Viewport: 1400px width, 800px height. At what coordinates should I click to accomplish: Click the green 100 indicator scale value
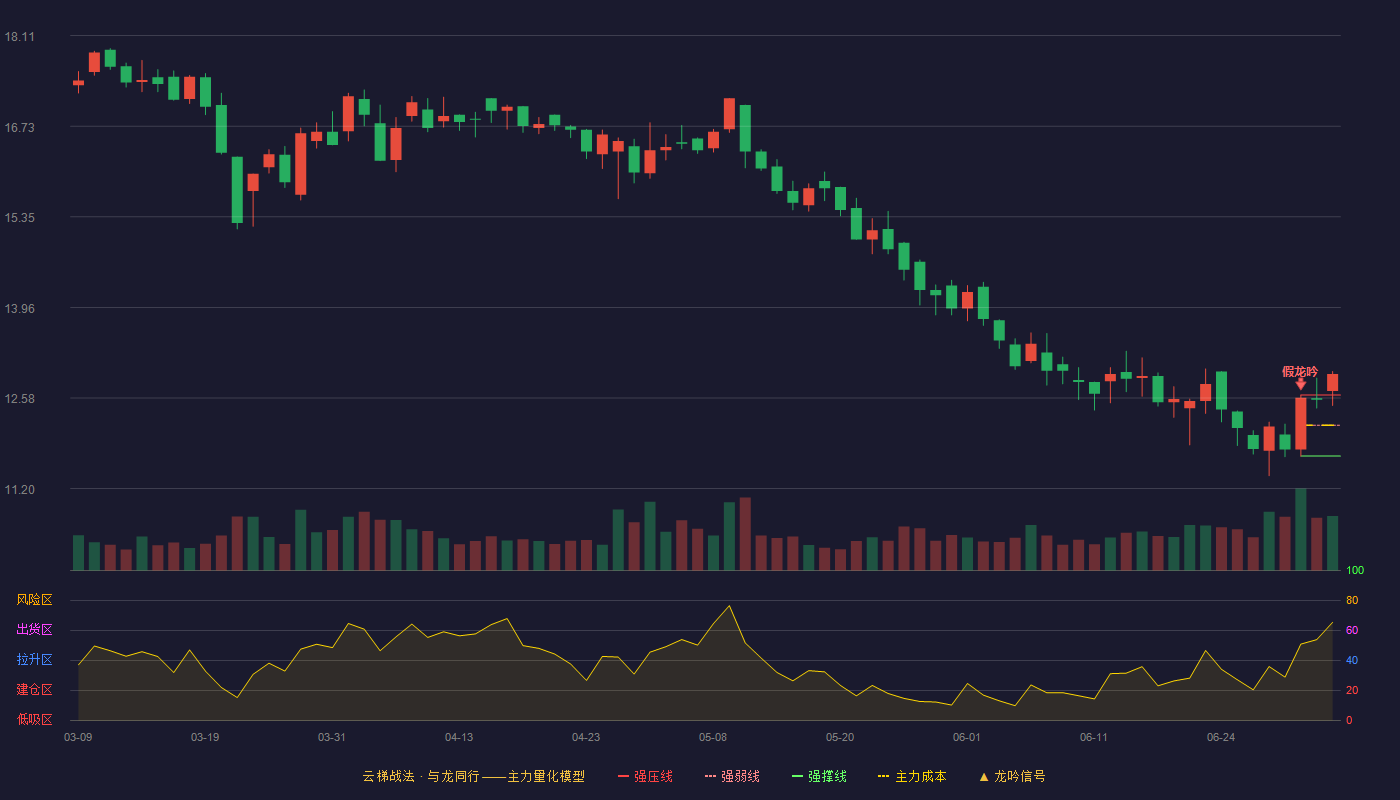coord(1355,571)
